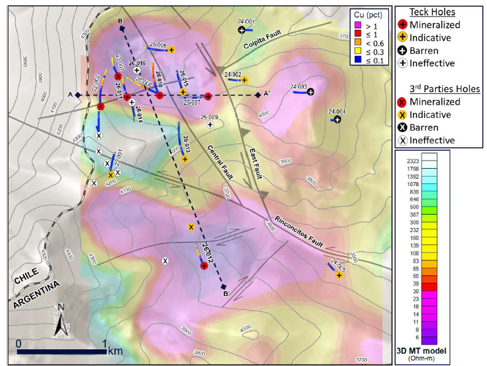Select mineralized hole marker 26-011
Image resolution: width=487 pixels, height=366 pixels.
pos(127,97)
